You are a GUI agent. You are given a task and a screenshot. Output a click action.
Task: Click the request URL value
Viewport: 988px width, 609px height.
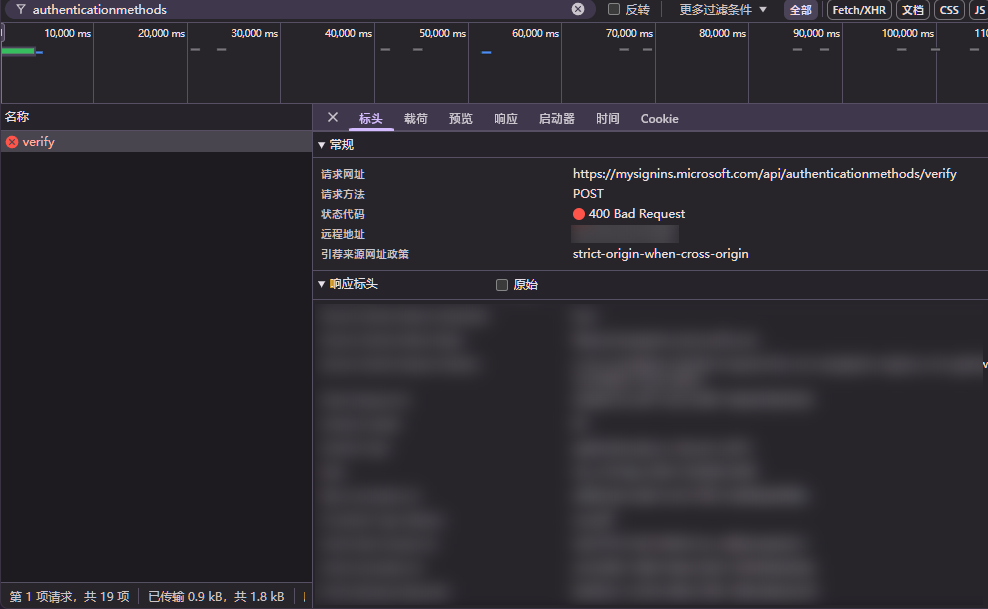click(x=764, y=174)
